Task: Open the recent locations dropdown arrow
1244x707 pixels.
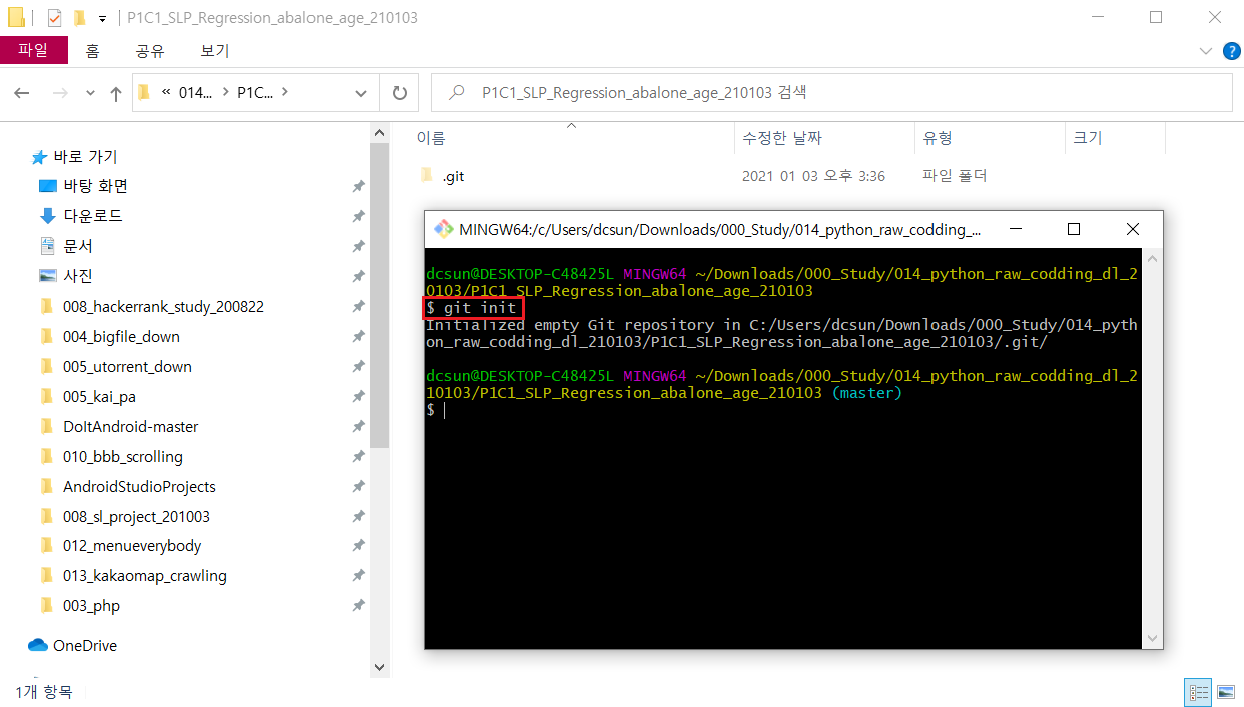Action: tap(90, 93)
